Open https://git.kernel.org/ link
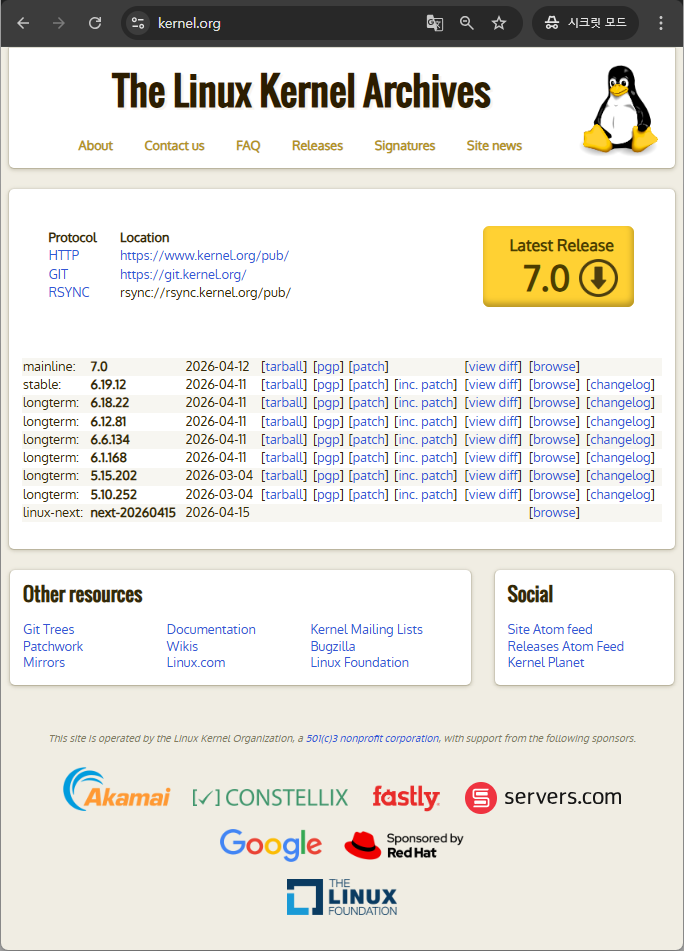The image size is (684, 951). 183,274
